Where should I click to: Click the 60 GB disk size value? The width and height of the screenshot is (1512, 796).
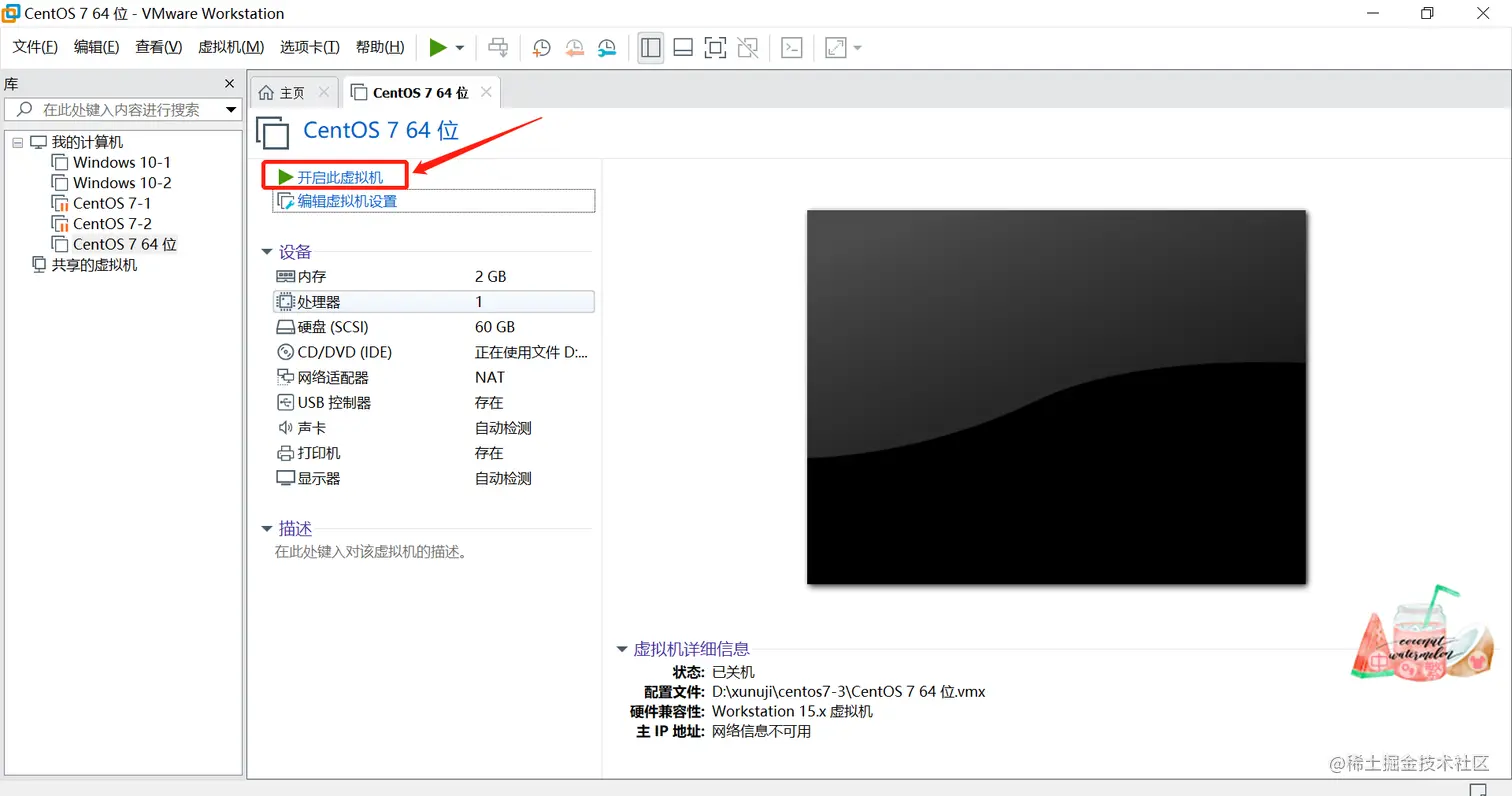coord(495,327)
